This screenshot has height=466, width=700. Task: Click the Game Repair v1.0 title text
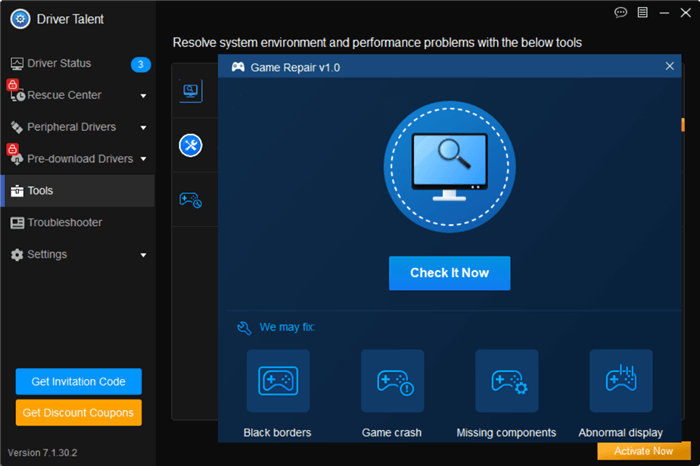click(295, 68)
